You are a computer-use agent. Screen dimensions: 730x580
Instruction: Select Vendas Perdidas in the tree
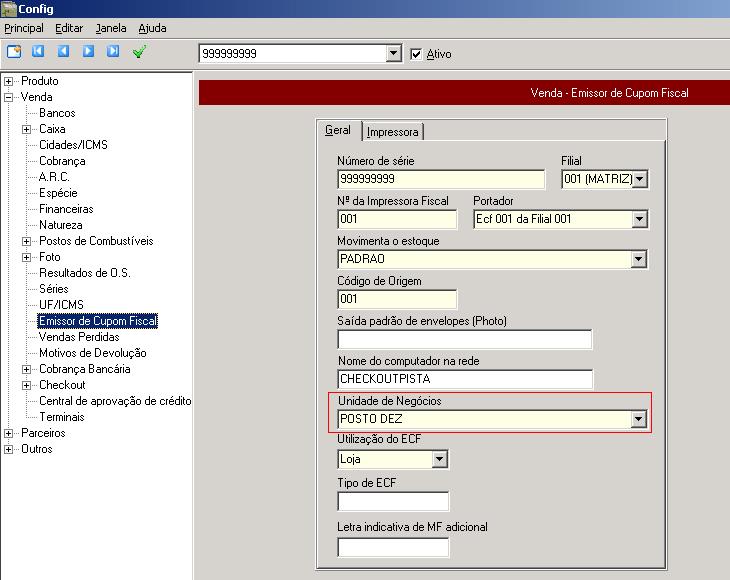78,337
